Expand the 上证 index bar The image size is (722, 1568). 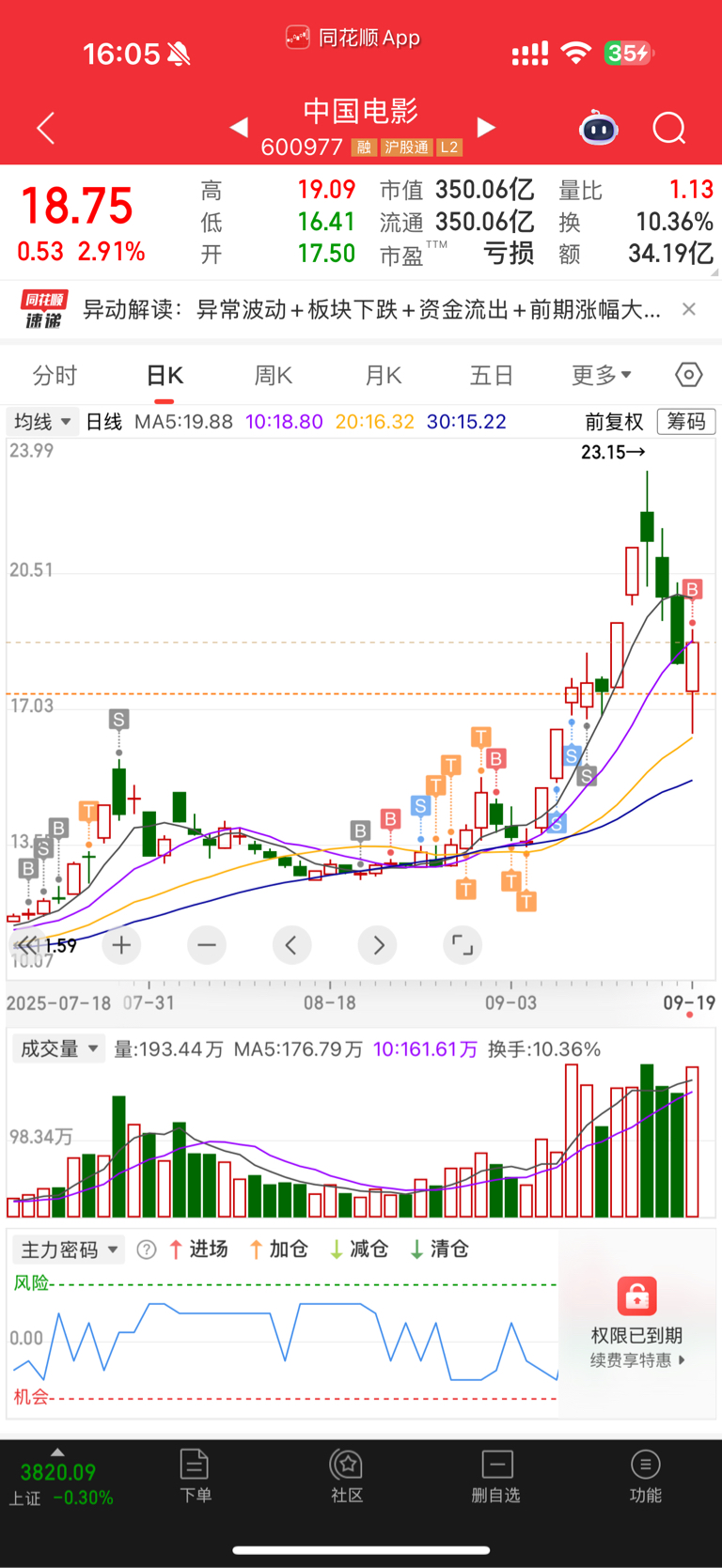coord(58,1452)
